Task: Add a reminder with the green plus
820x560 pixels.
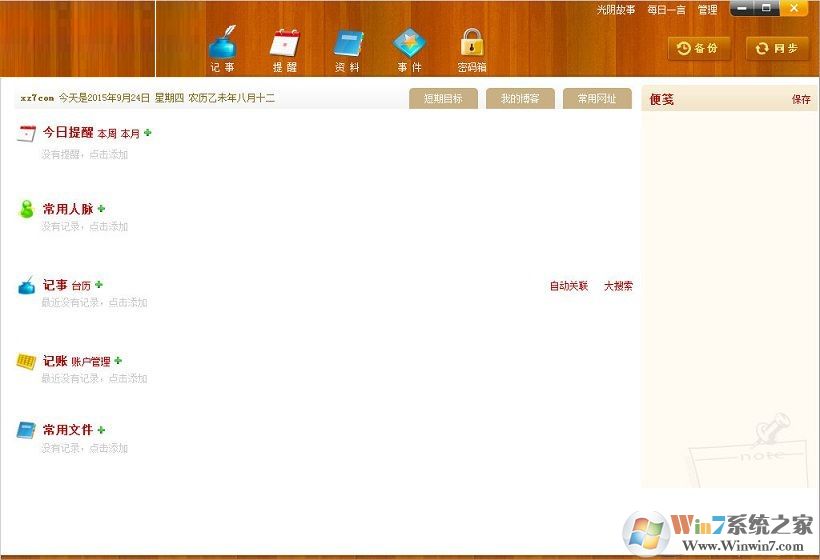Action: click(147, 133)
